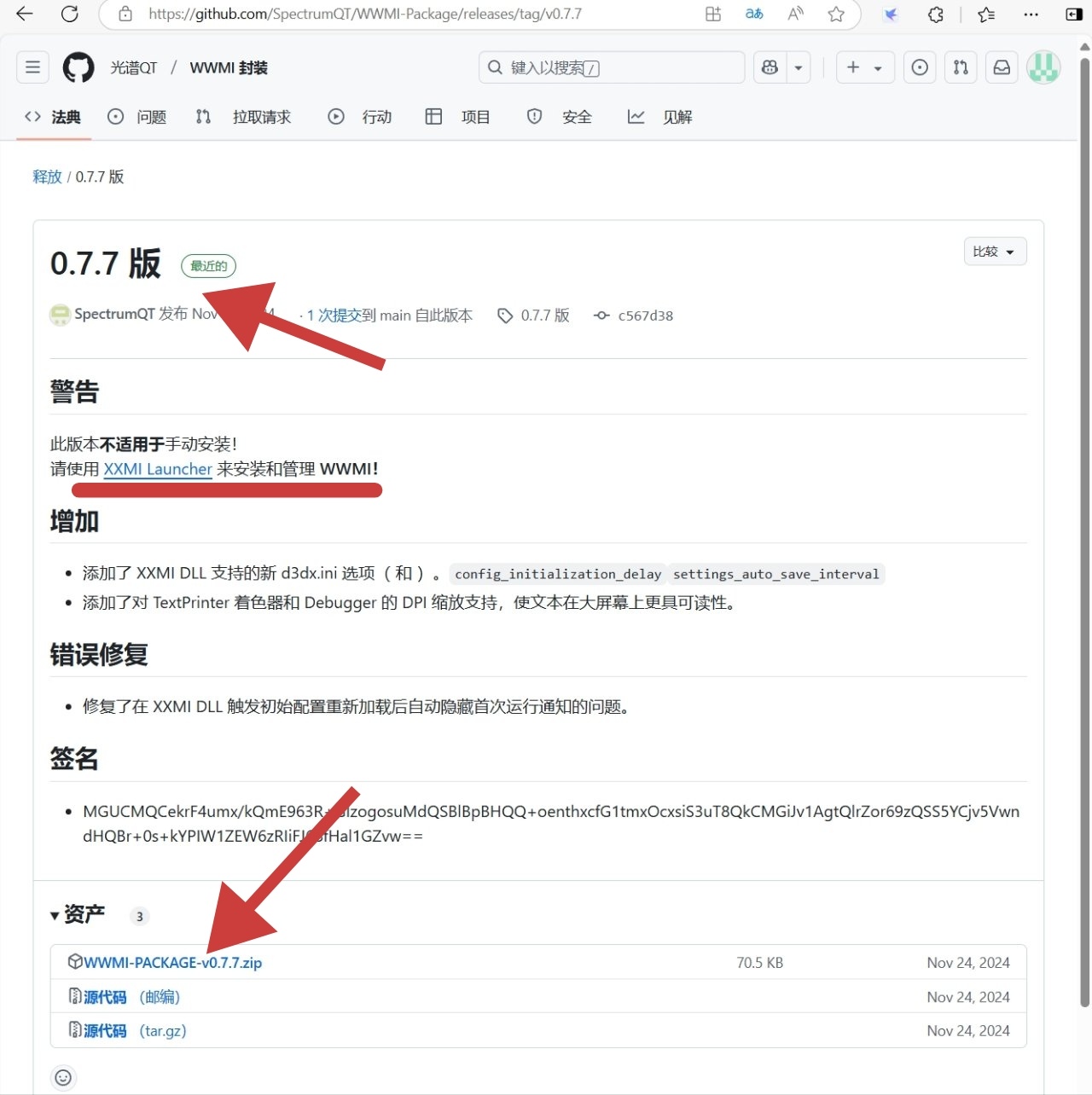
Task: Open your pull requests header icon
Action: (961, 67)
